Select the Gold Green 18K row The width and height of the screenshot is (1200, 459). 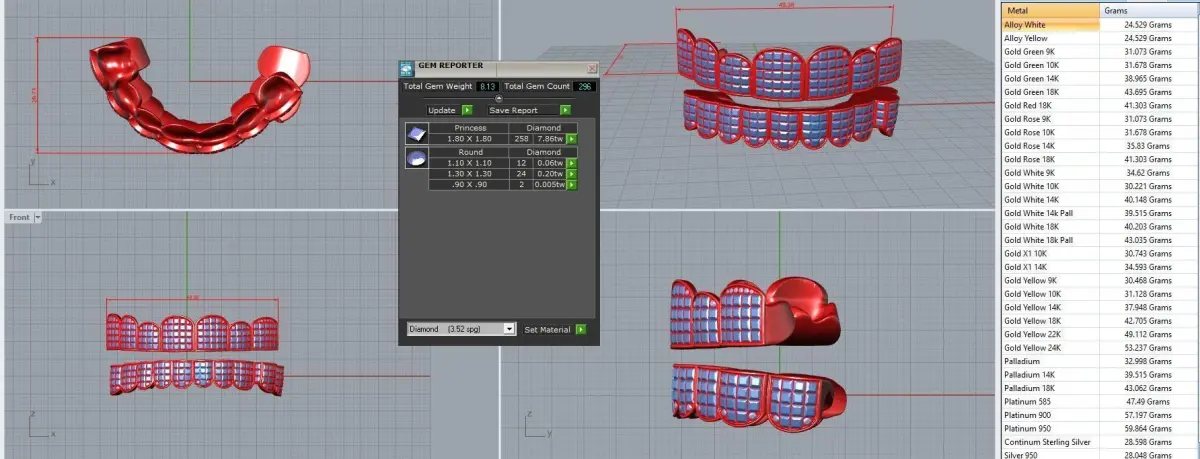[1100, 92]
